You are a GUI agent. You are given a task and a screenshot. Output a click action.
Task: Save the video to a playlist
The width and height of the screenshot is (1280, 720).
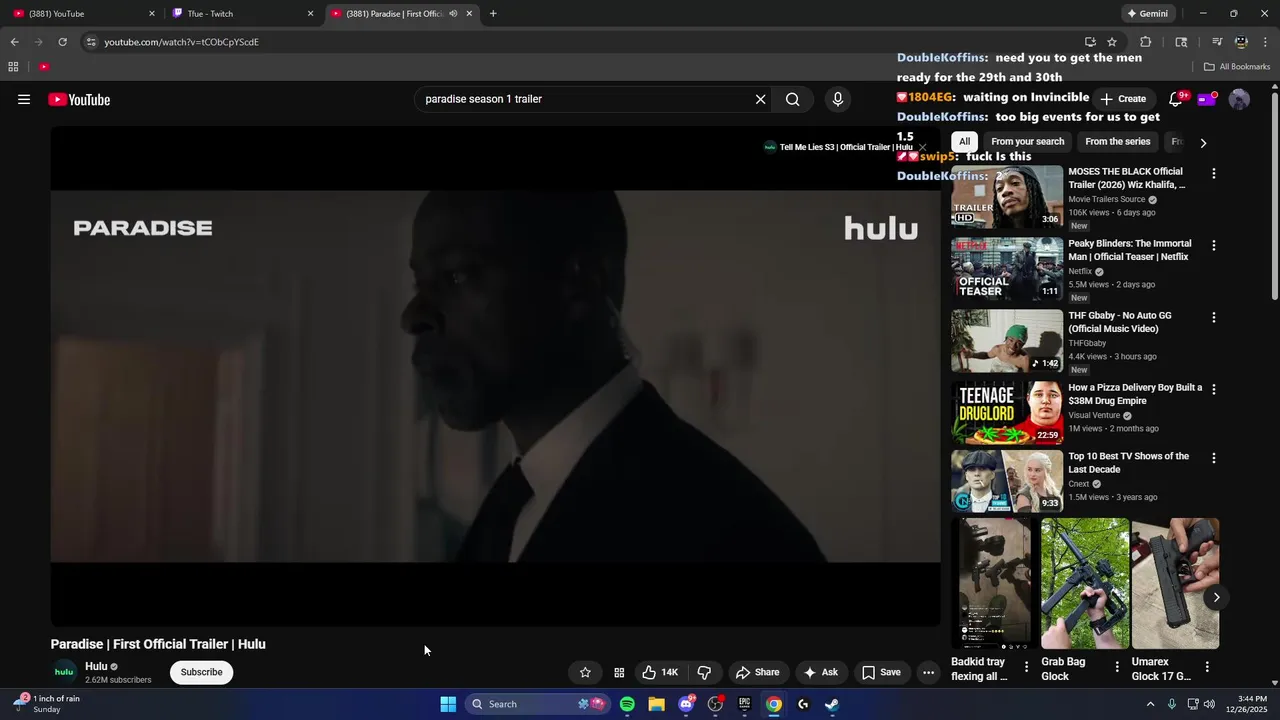(881, 672)
